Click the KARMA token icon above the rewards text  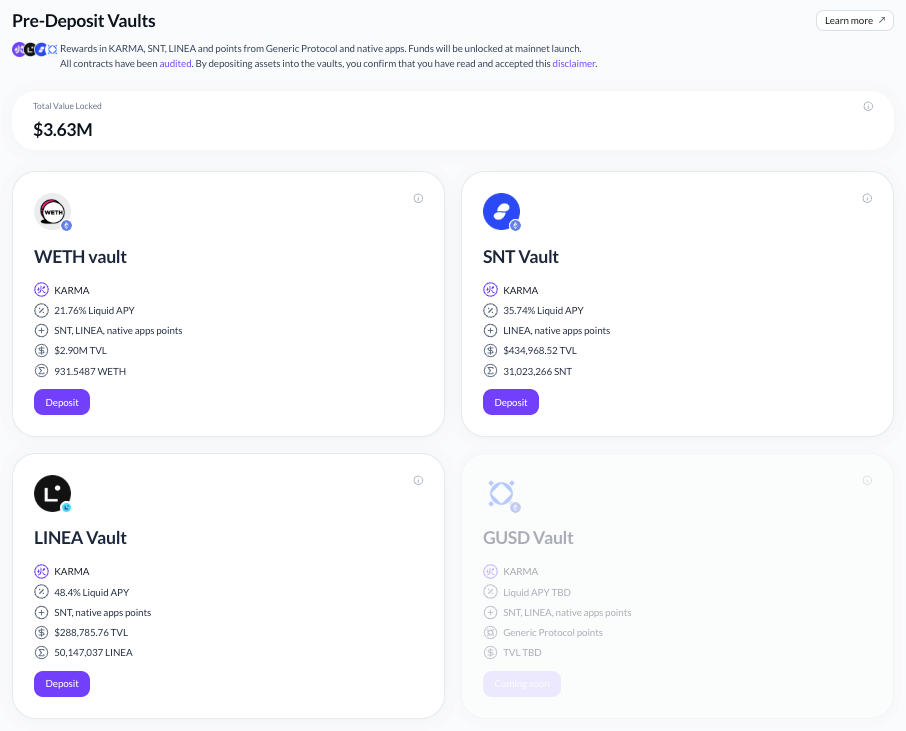tap(20, 48)
